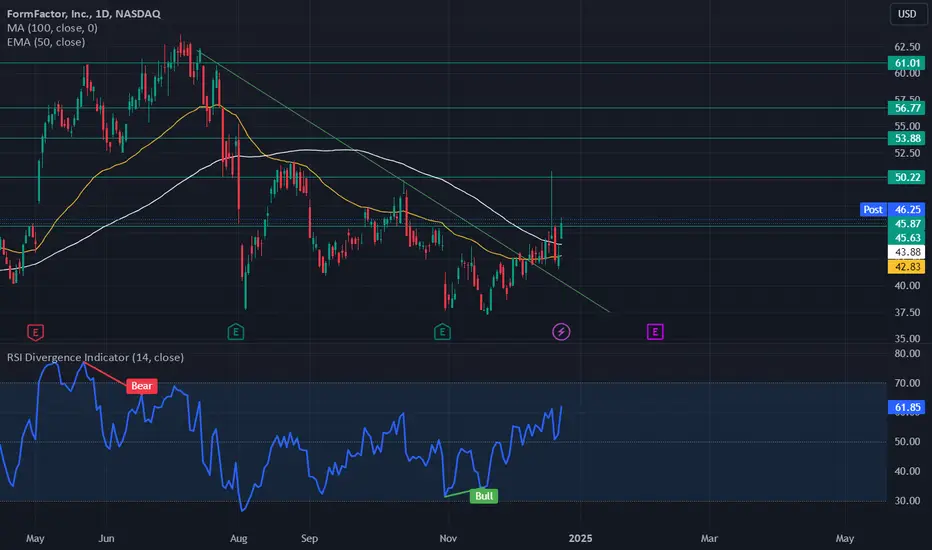Click the 62.50 price axis tick
This screenshot has width=932, height=550.
click(907, 47)
